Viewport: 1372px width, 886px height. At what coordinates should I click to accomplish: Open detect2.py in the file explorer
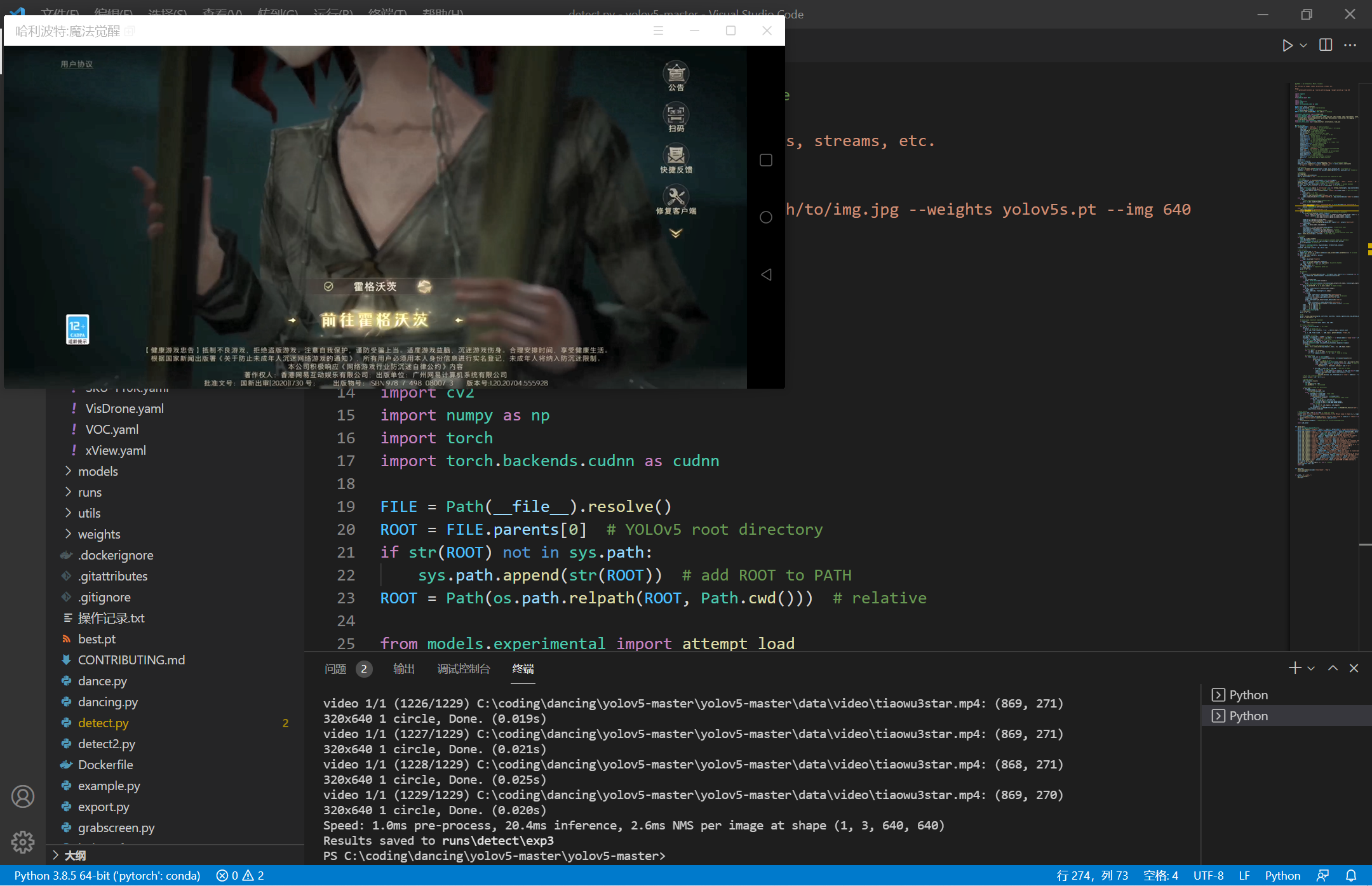[106, 744]
